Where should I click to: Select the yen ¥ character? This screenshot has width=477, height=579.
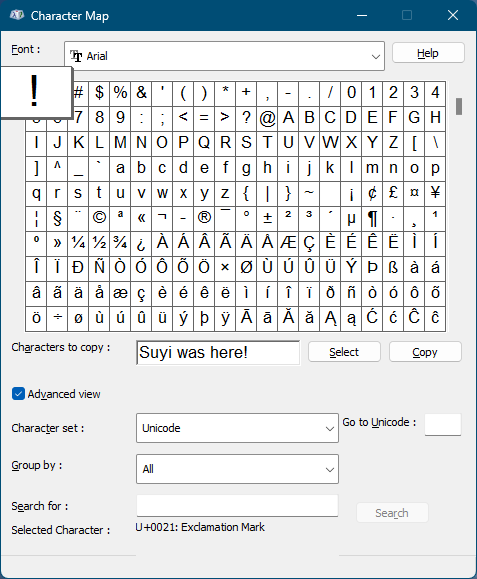[x=435, y=193]
